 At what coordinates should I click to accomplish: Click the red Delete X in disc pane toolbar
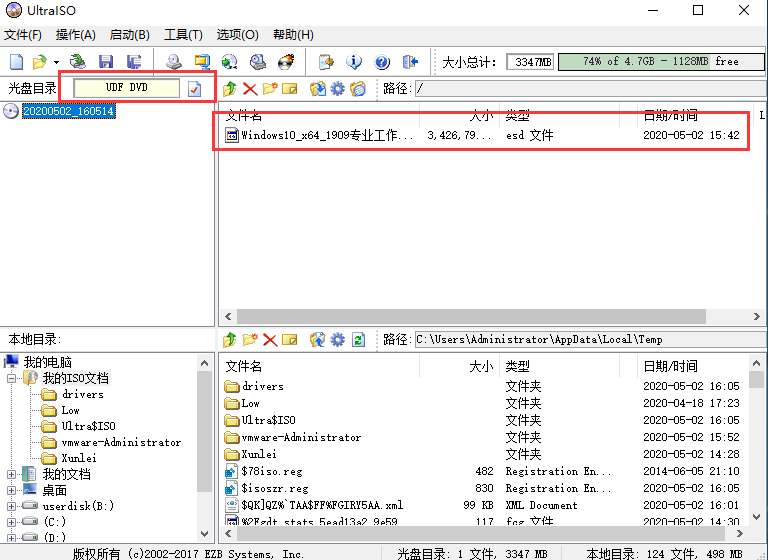(250, 89)
